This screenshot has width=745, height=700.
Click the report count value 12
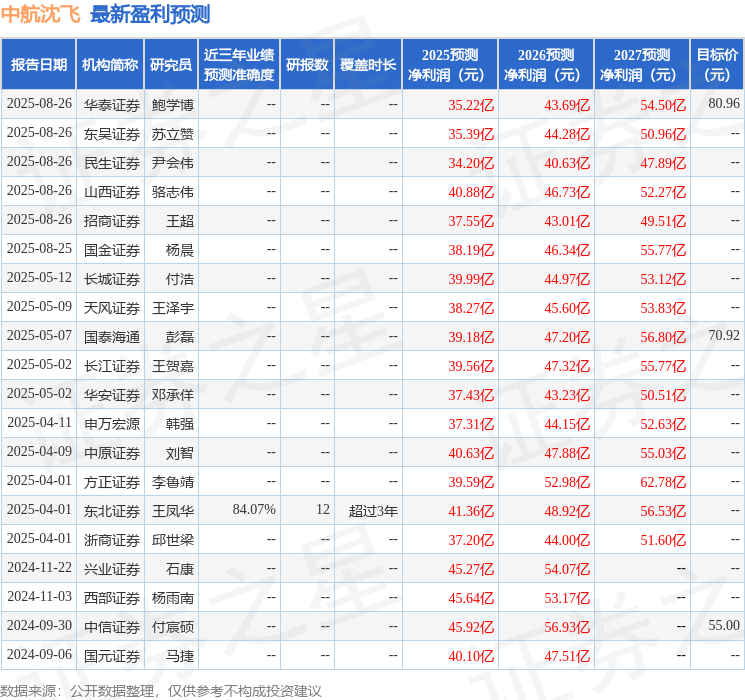(323, 509)
